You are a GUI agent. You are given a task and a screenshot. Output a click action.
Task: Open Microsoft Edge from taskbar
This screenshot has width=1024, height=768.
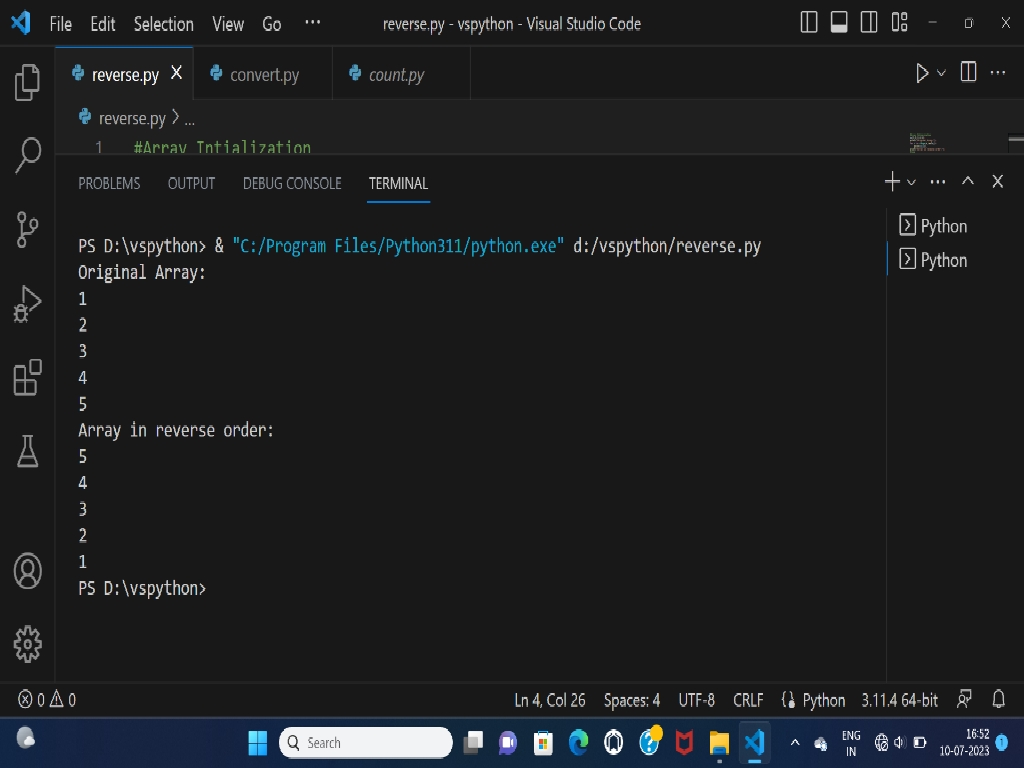click(x=579, y=743)
